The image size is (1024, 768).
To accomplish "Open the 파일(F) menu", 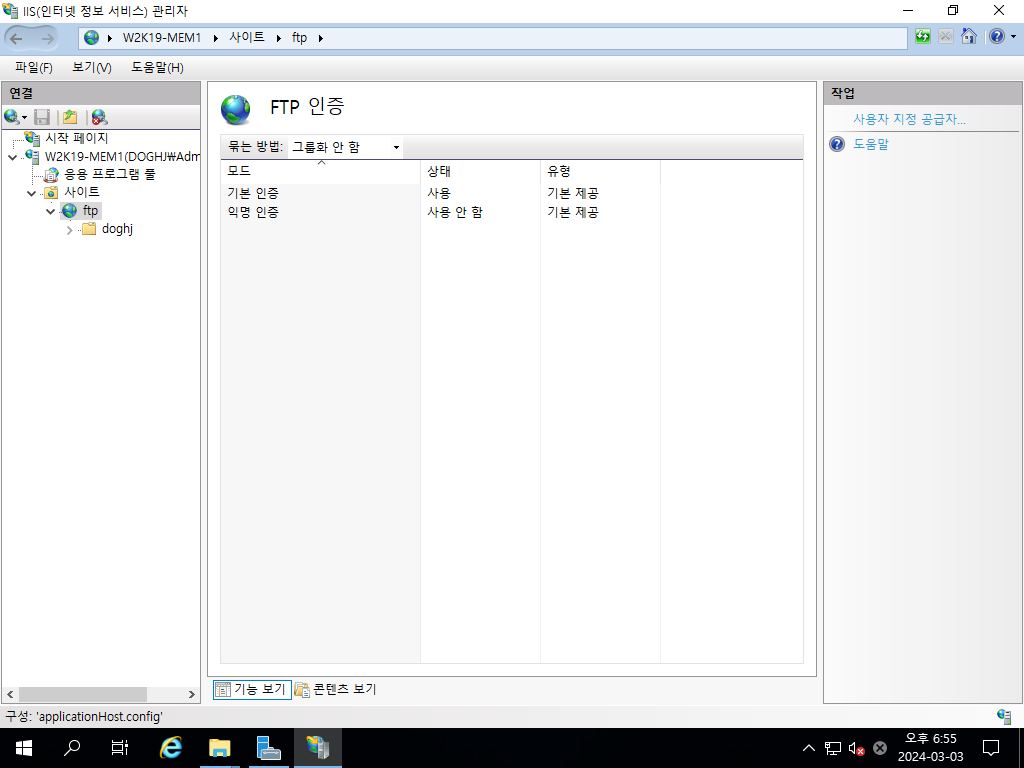I will pyautogui.click(x=34, y=67).
